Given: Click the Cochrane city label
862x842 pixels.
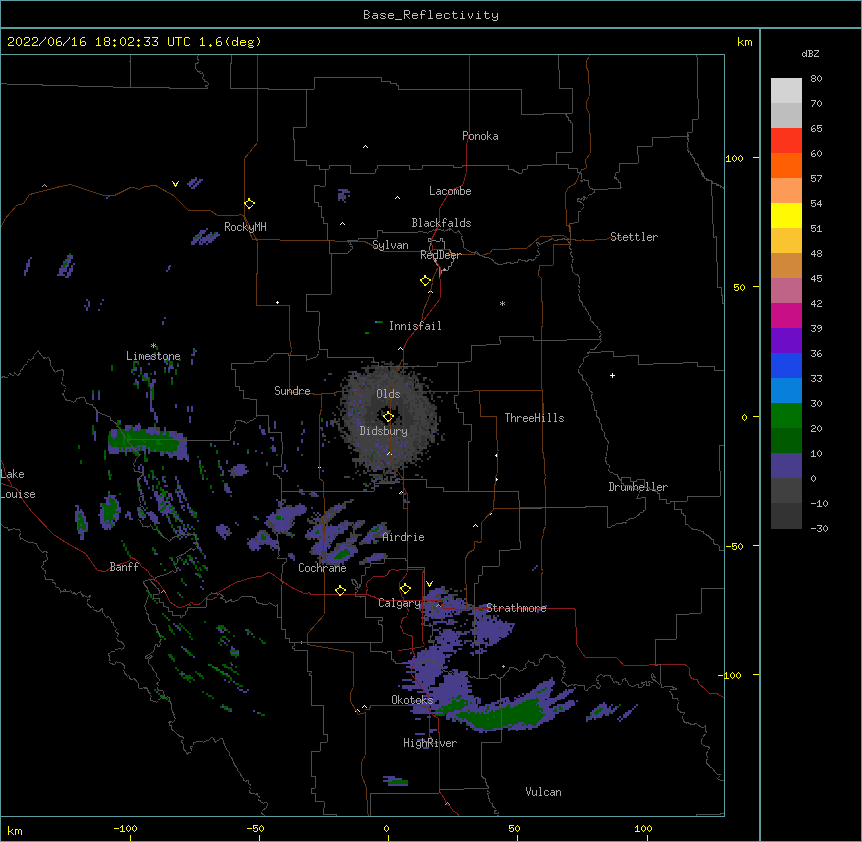Looking at the screenshot, I should [x=322, y=568].
